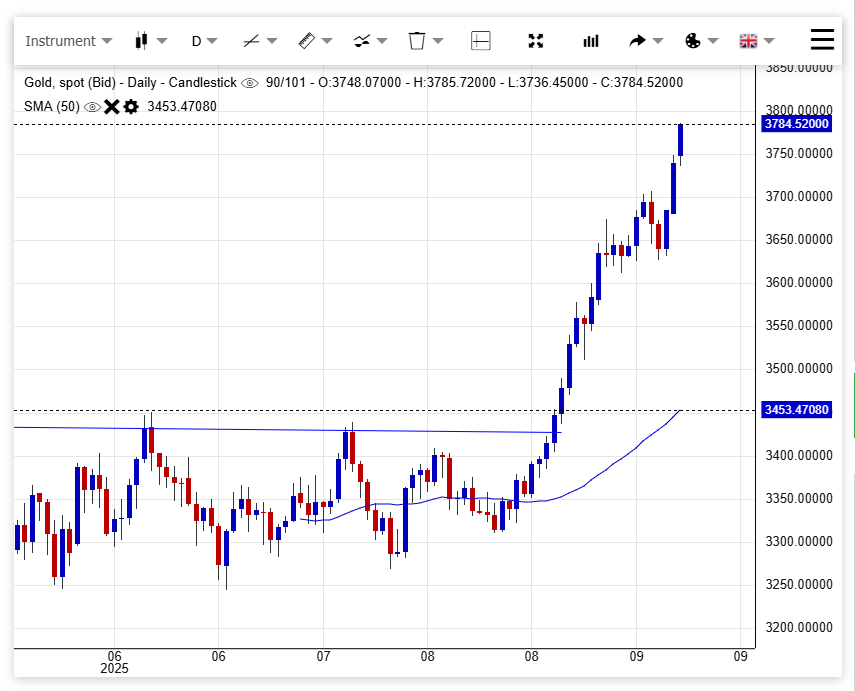Click the 3784.52000 current price label
Image resolution: width=855 pixels, height=691 pixels.
click(796, 124)
